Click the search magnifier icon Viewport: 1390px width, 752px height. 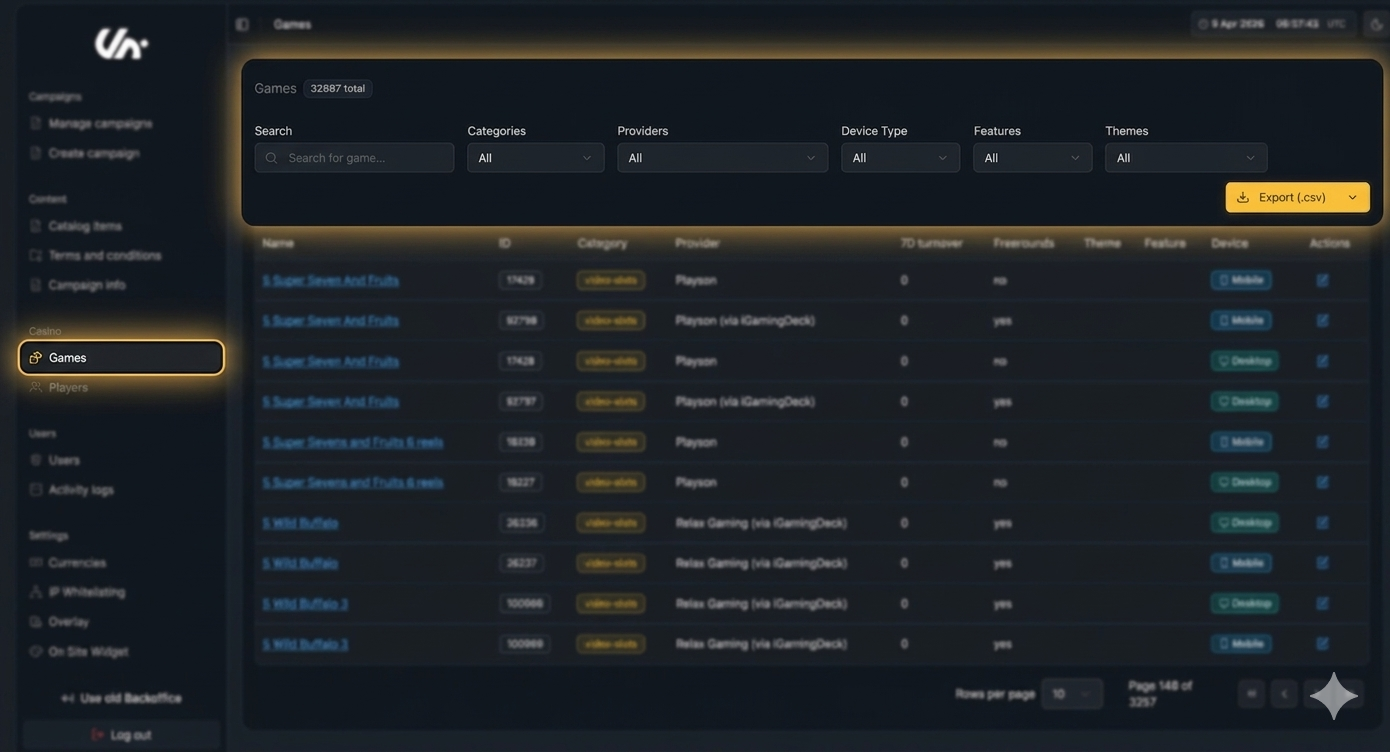(271, 158)
